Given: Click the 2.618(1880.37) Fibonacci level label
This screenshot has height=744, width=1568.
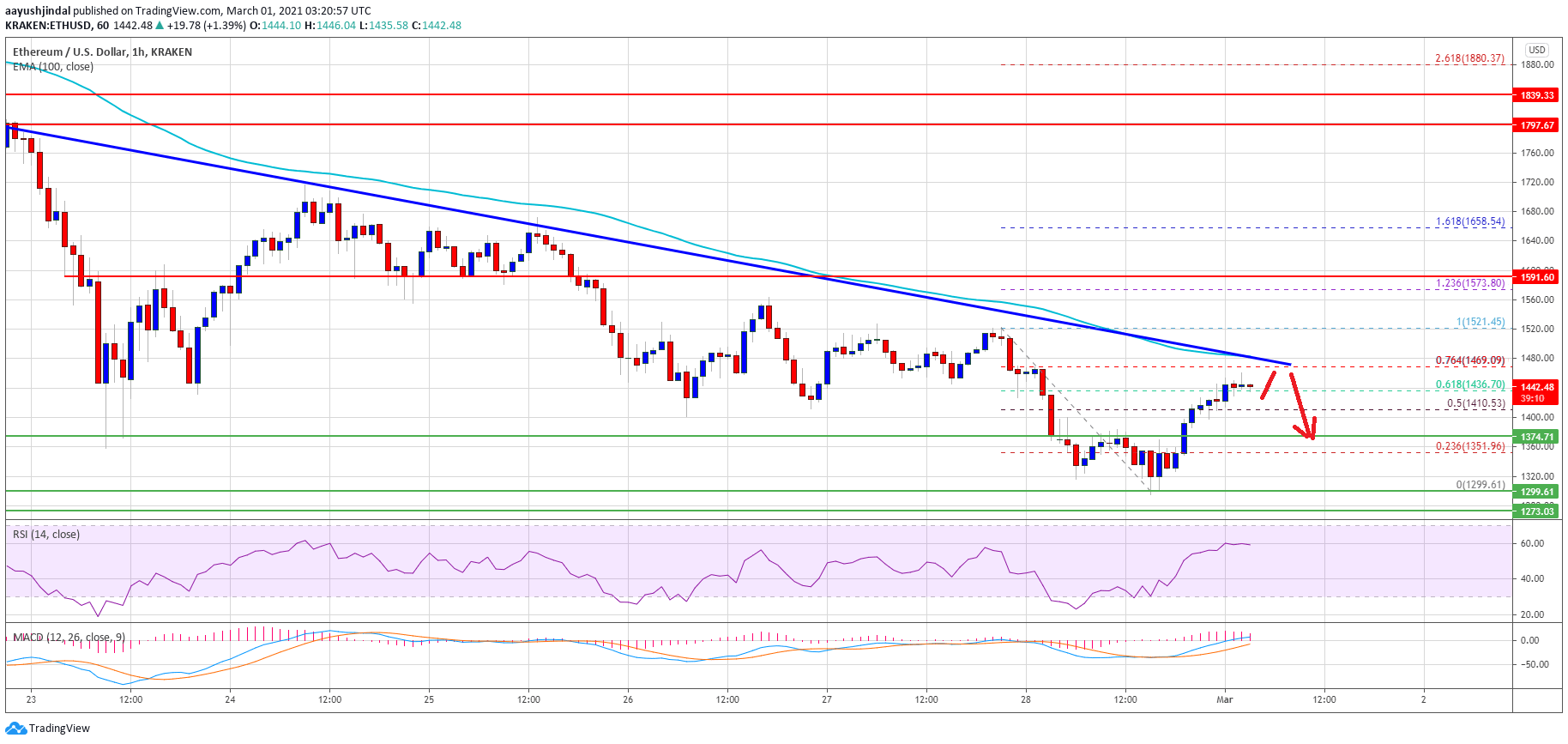Looking at the screenshot, I should click(1469, 58).
